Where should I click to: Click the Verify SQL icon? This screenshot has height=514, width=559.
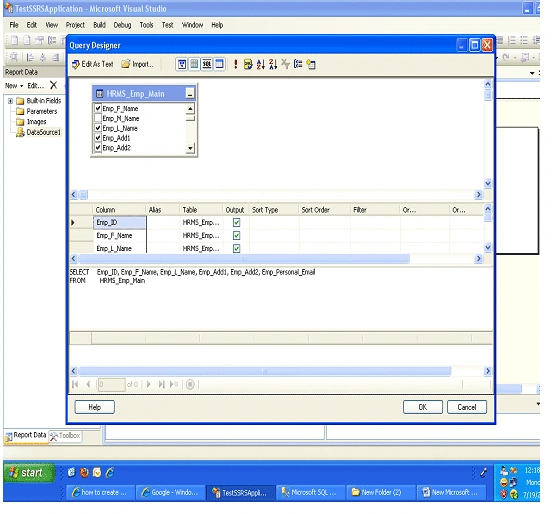click(248, 65)
